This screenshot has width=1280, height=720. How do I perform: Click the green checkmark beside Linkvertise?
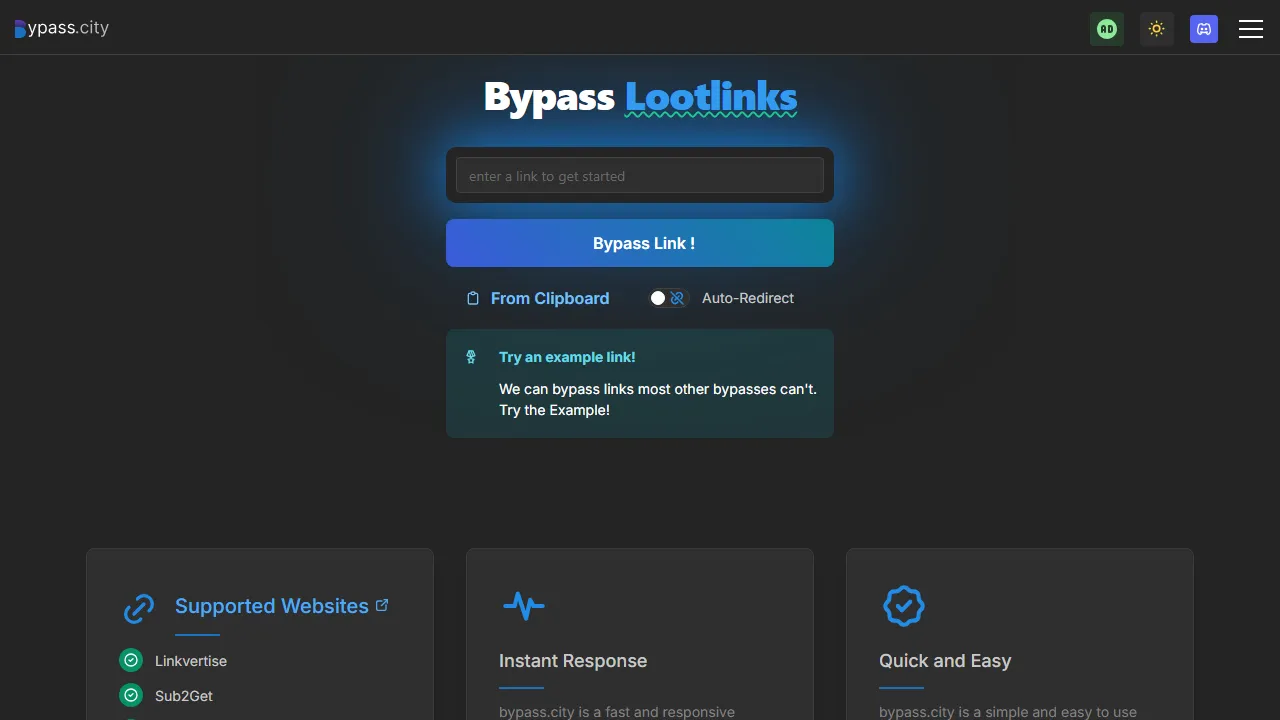point(131,660)
